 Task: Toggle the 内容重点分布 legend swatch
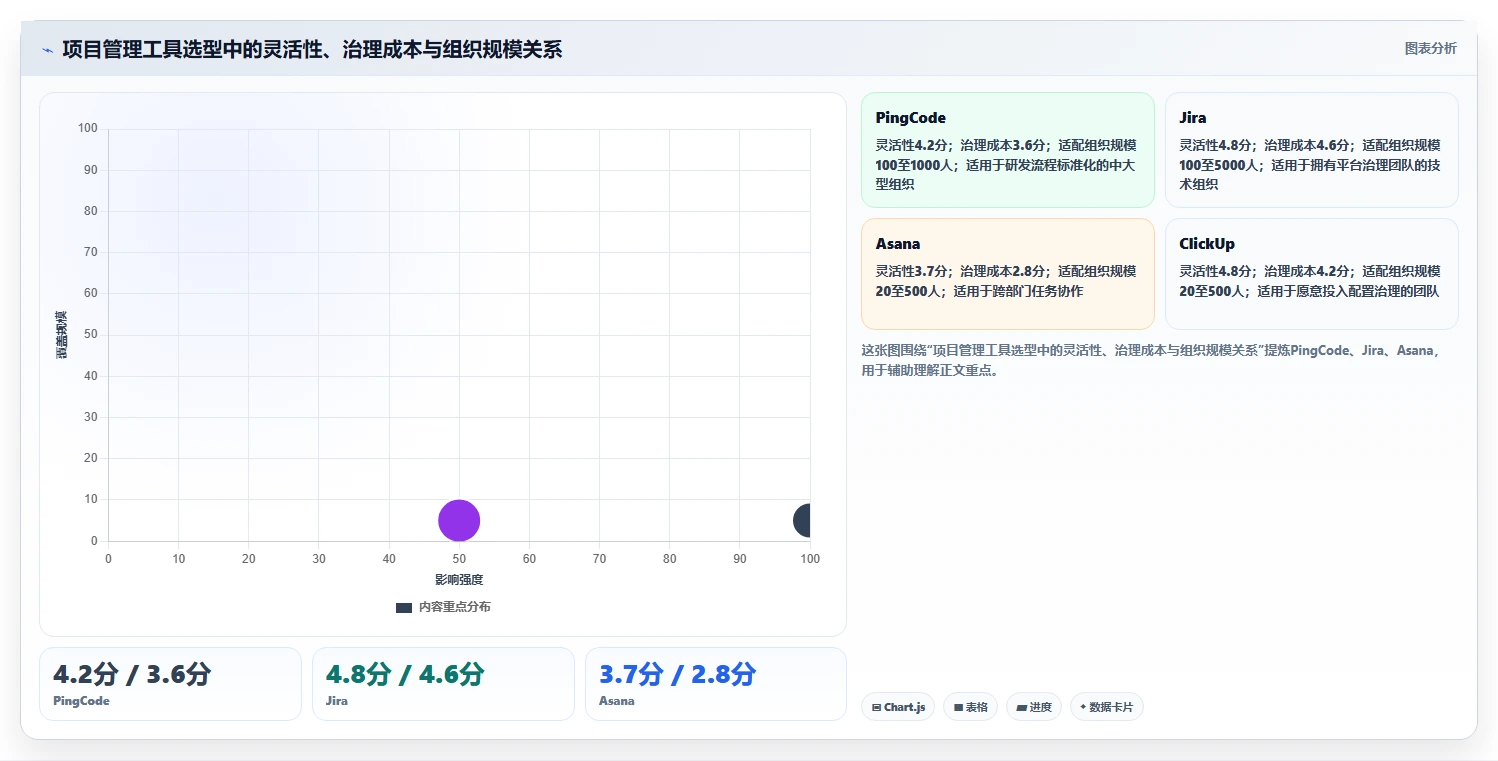pyautogui.click(x=404, y=607)
